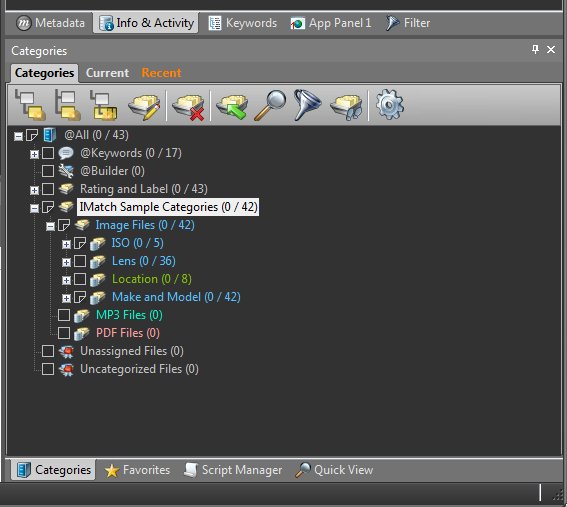Image resolution: width=567 pixels, height=507 pixels.
Task: Click the funnel filter icon in toolbar
Action: tap(307, 105)
